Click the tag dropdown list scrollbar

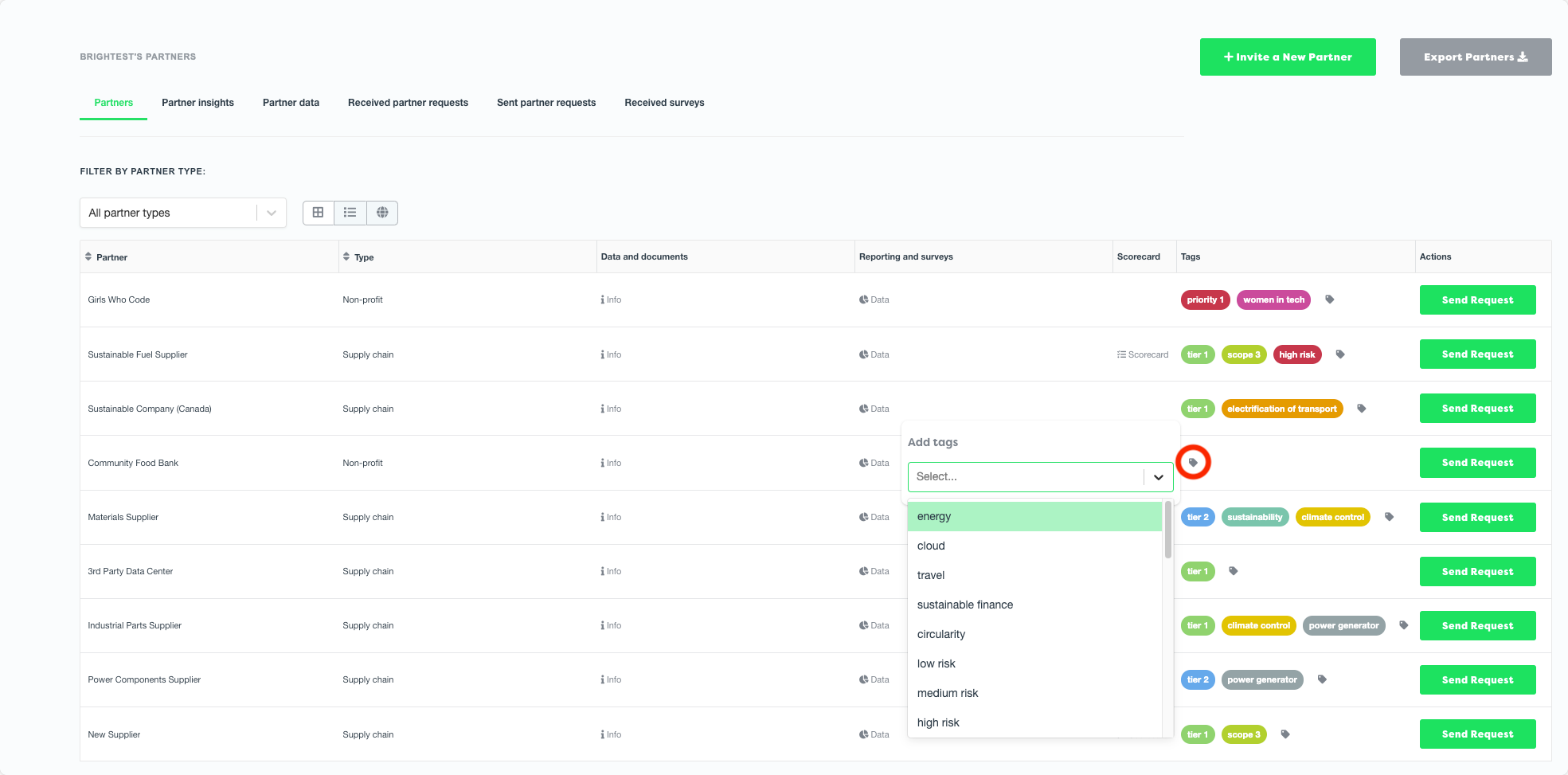point(1167,530)
